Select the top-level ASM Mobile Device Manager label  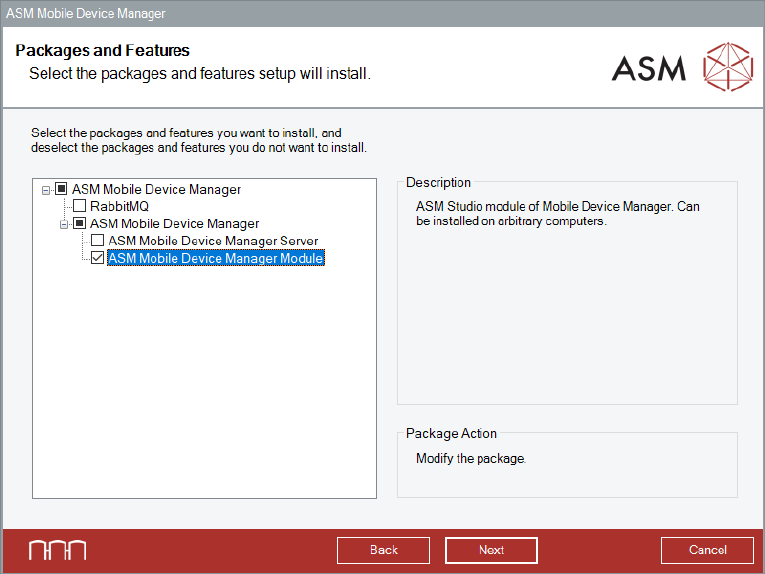[157, 189]
